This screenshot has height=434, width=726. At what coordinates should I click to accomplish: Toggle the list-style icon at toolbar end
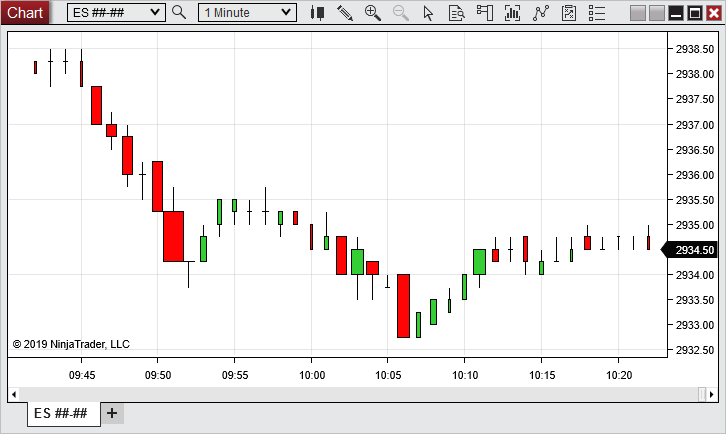(x=597, y=12)
